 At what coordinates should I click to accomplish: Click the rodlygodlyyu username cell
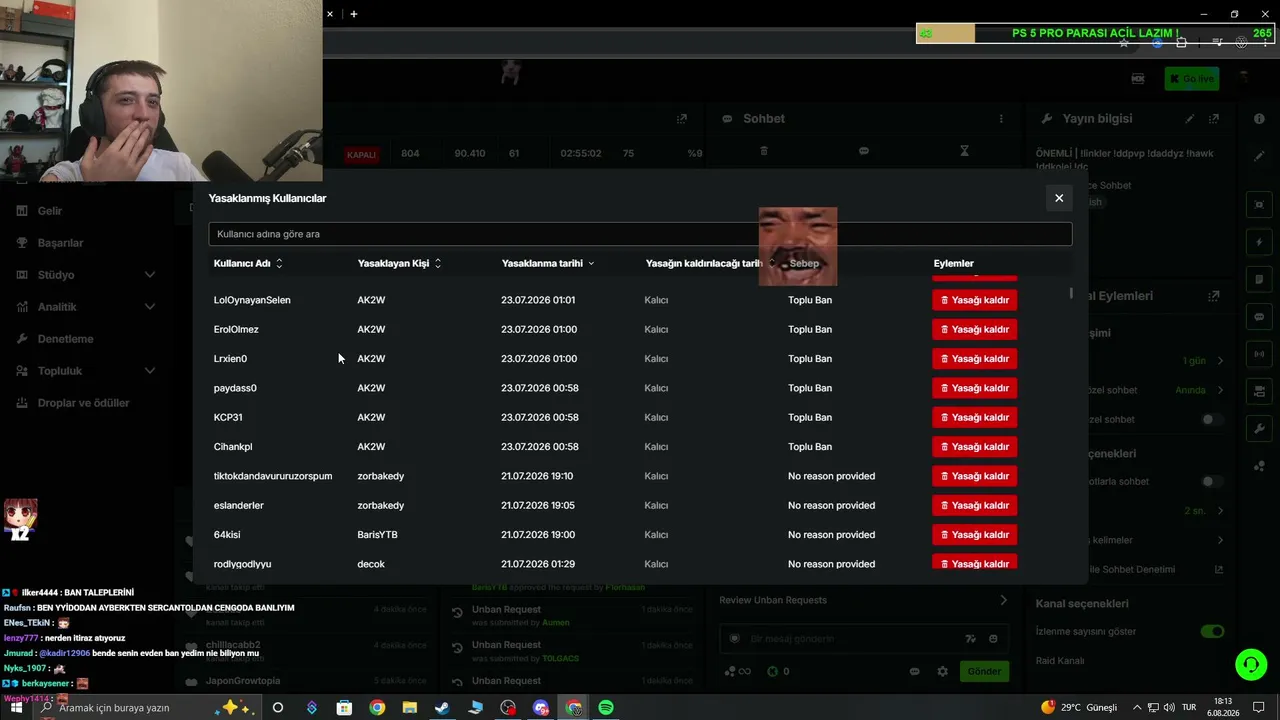(242, 564)
